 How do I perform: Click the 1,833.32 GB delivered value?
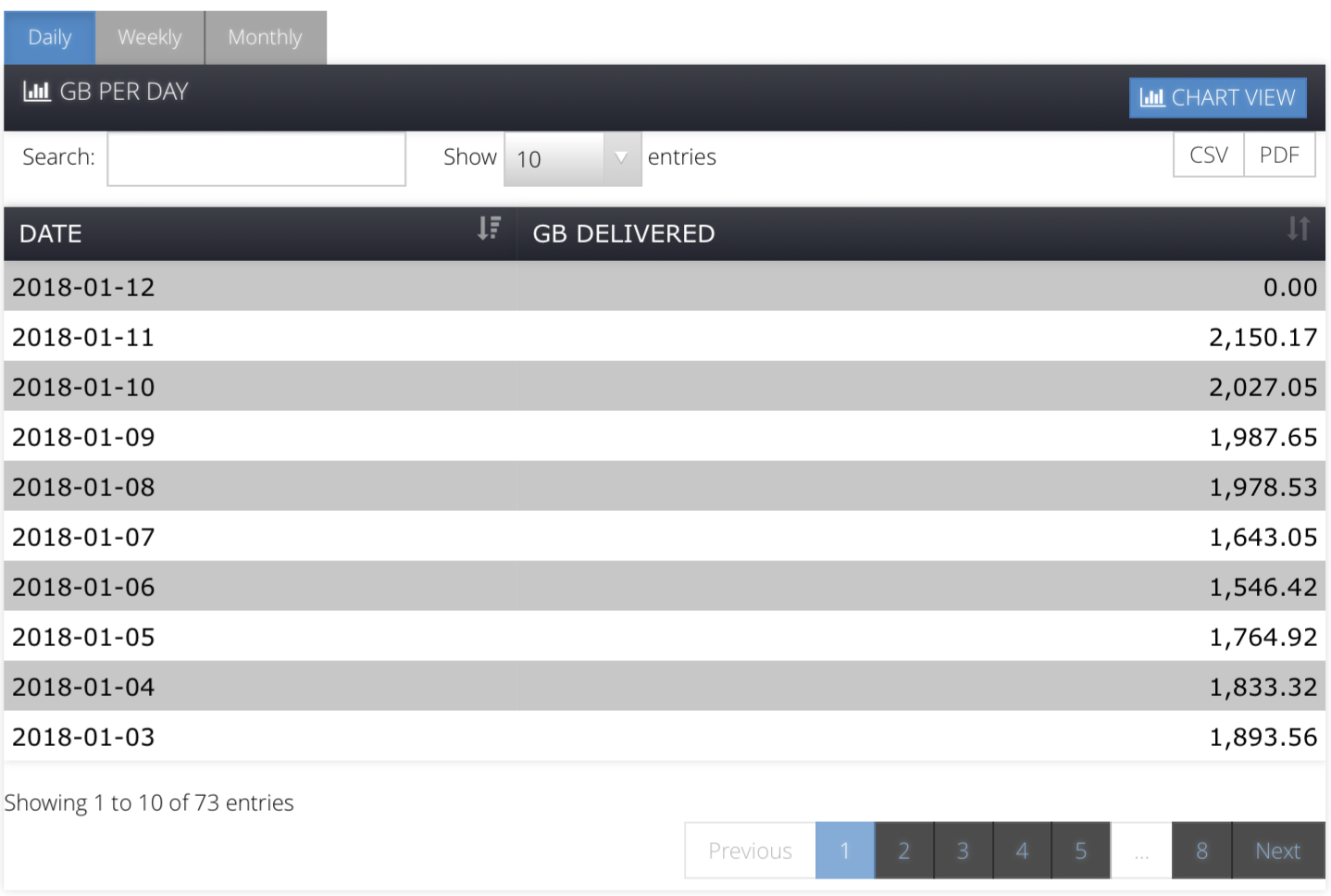point(1263,687)
